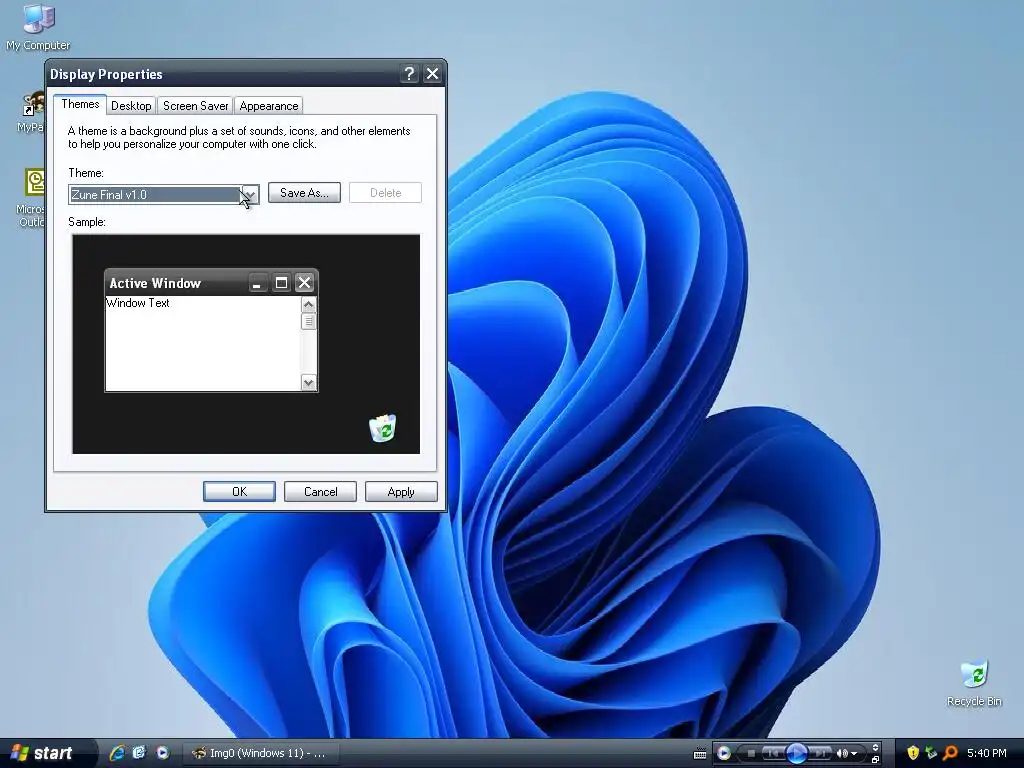The image size is (1024, 768).
Task: Click the Safely Remove Hardware tray icon
Action: [x=931, y=753]
